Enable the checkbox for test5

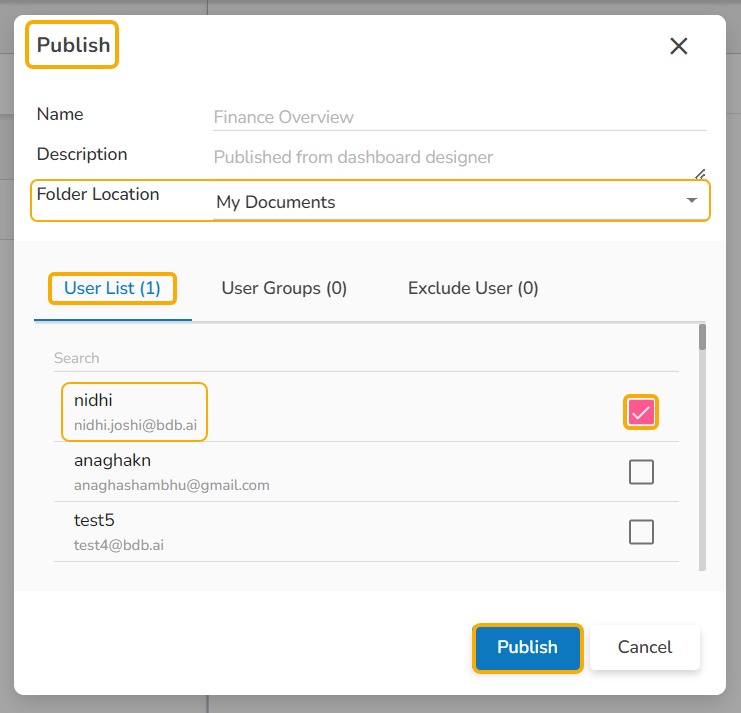click(641, 532)
